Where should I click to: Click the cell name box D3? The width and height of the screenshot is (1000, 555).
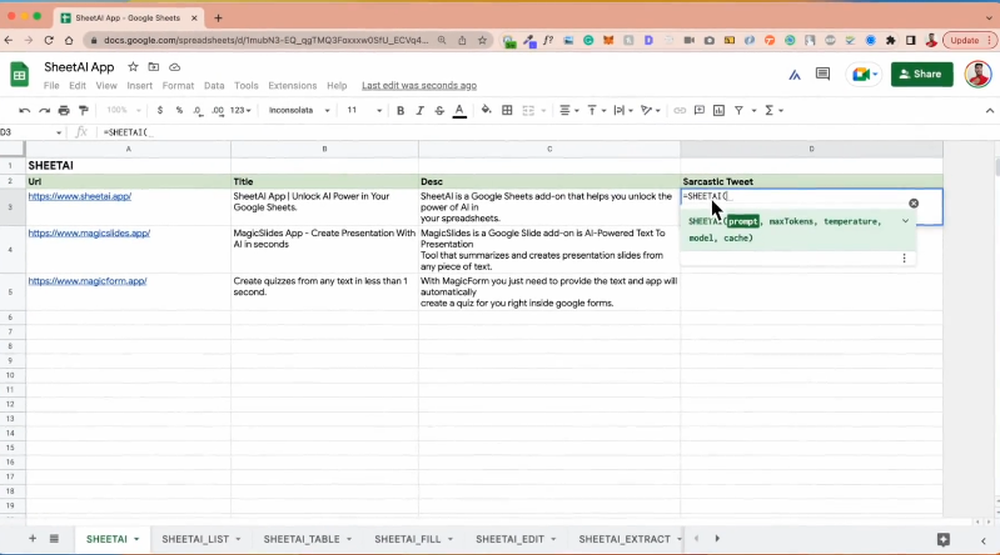[31, 132]
